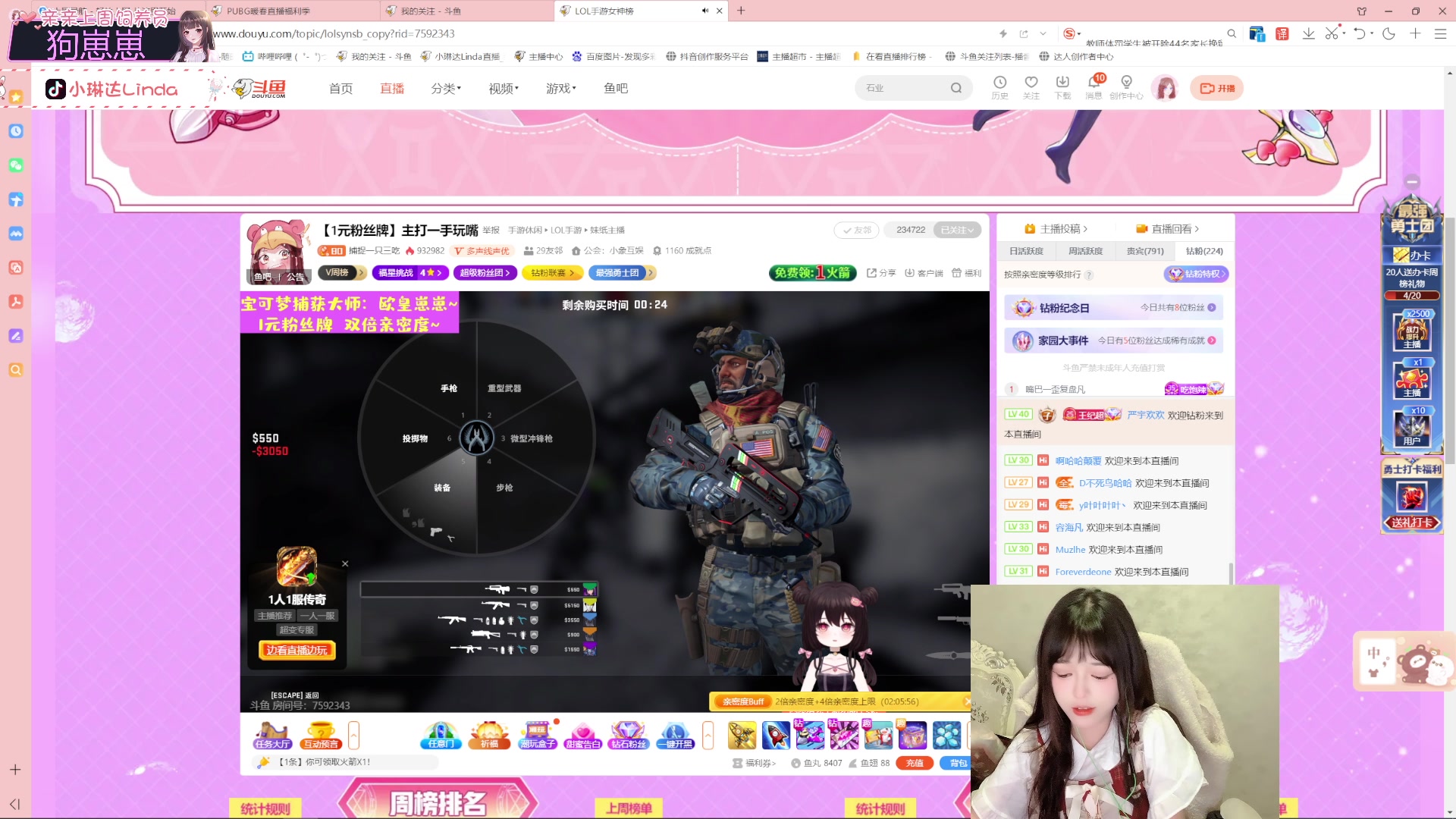Click 任务大厅 icon below the player
This screenshot has height=819, width=1456.
click(x=272, y=735)
